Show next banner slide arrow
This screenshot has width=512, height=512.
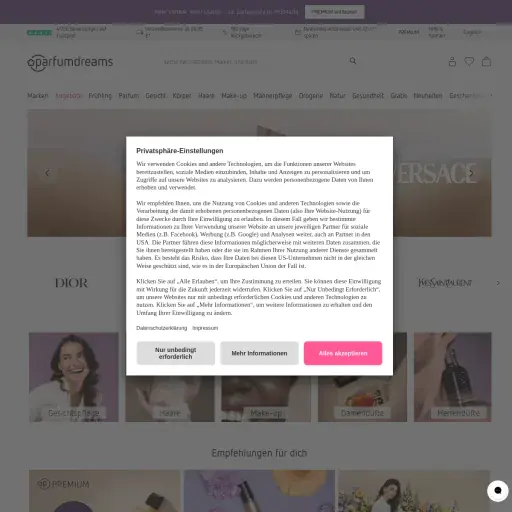click(471, 173)
